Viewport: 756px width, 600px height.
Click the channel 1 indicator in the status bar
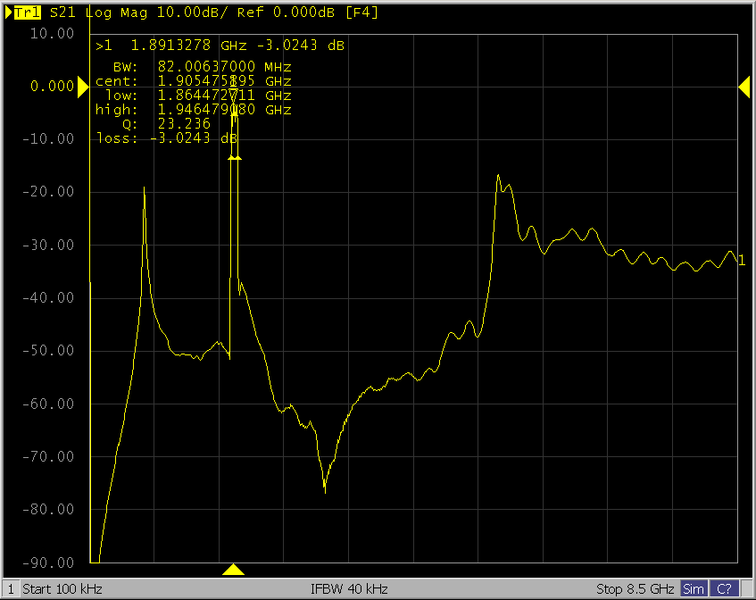click(10, 588)
